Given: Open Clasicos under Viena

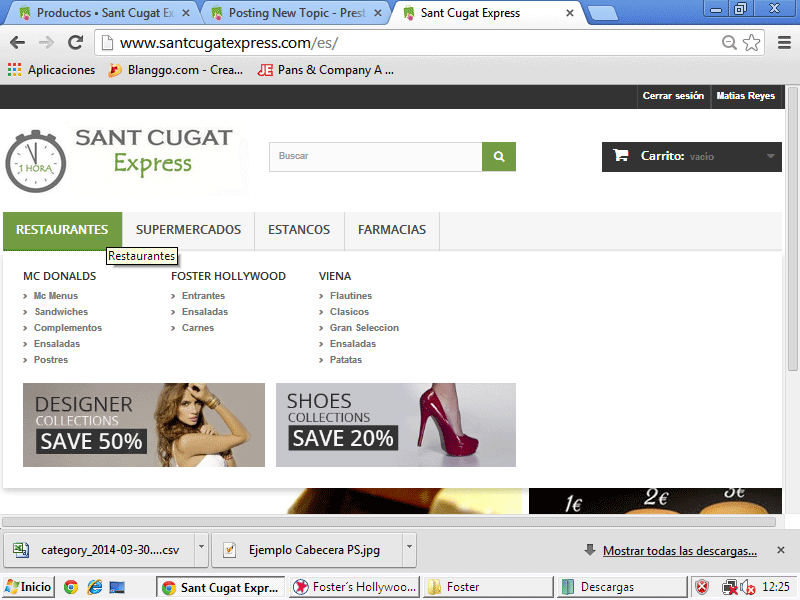Looking at the screenshot, I should 349,312.
